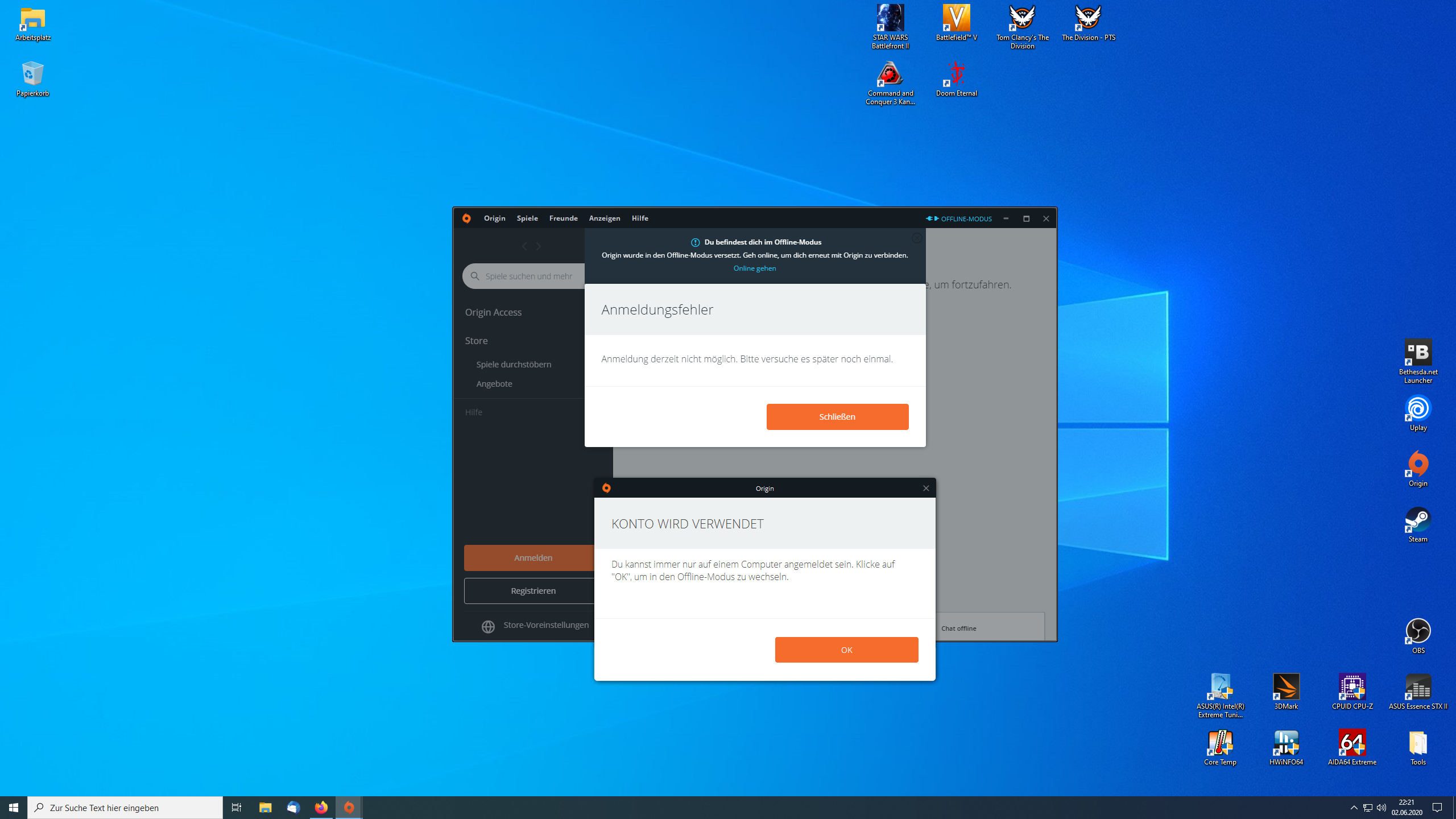Screen dimensions: 1456x819
Task: Open the Freunde menu
Action: tap(563, 218)
